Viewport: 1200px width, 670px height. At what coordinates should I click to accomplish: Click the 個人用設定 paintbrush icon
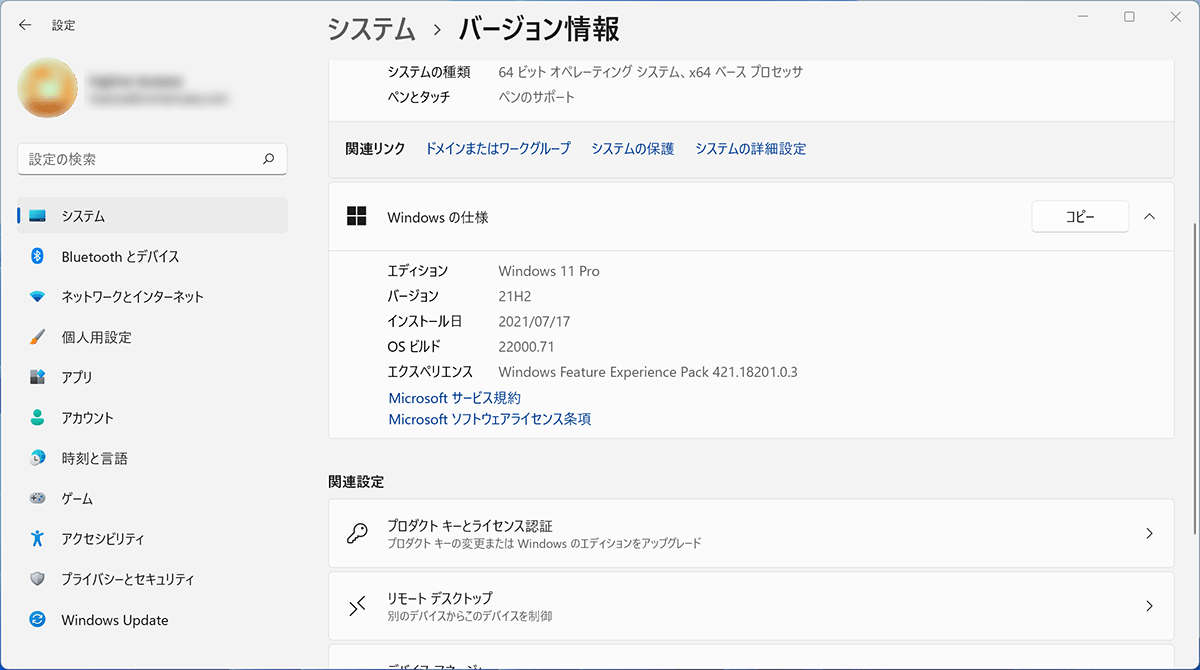tap(38, 337)
